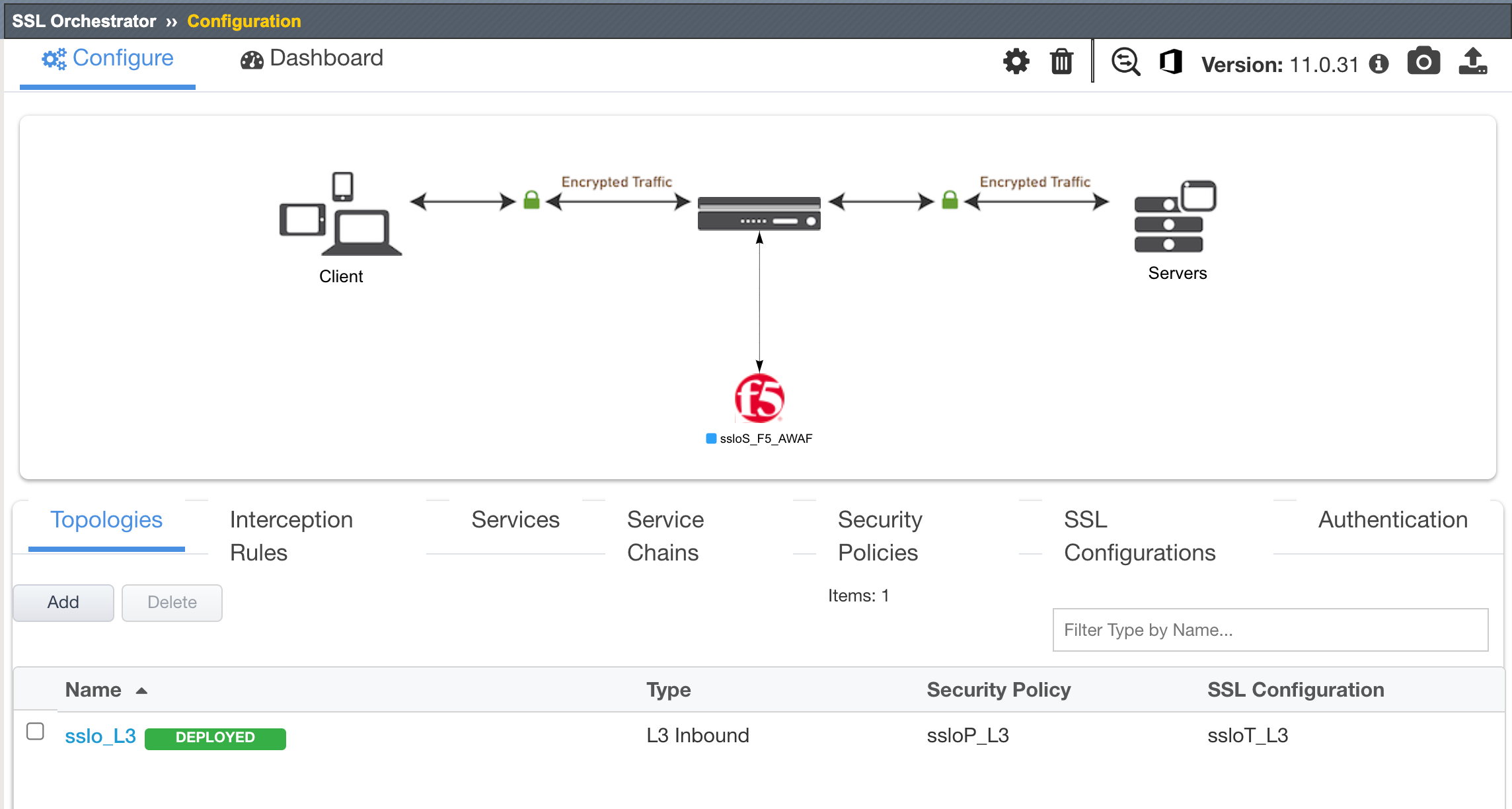Select the F5 ssloS_F5_AWAF service icon
Screen dimensions: 1512x809
click(x=759, y=399)
